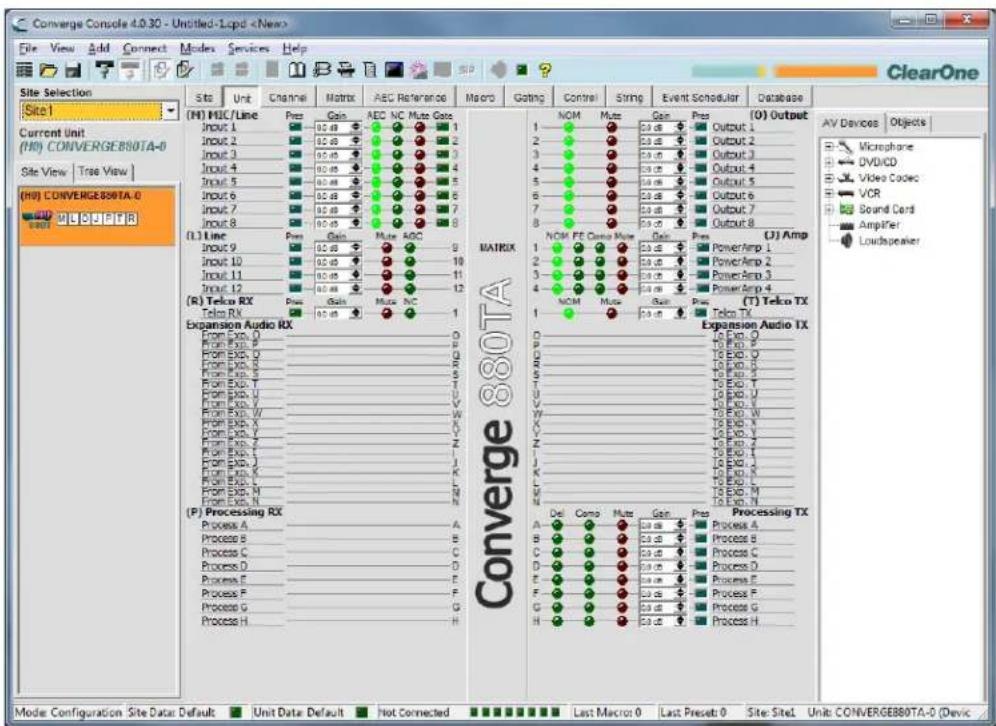Click the small green square toolbar icon

522,70
